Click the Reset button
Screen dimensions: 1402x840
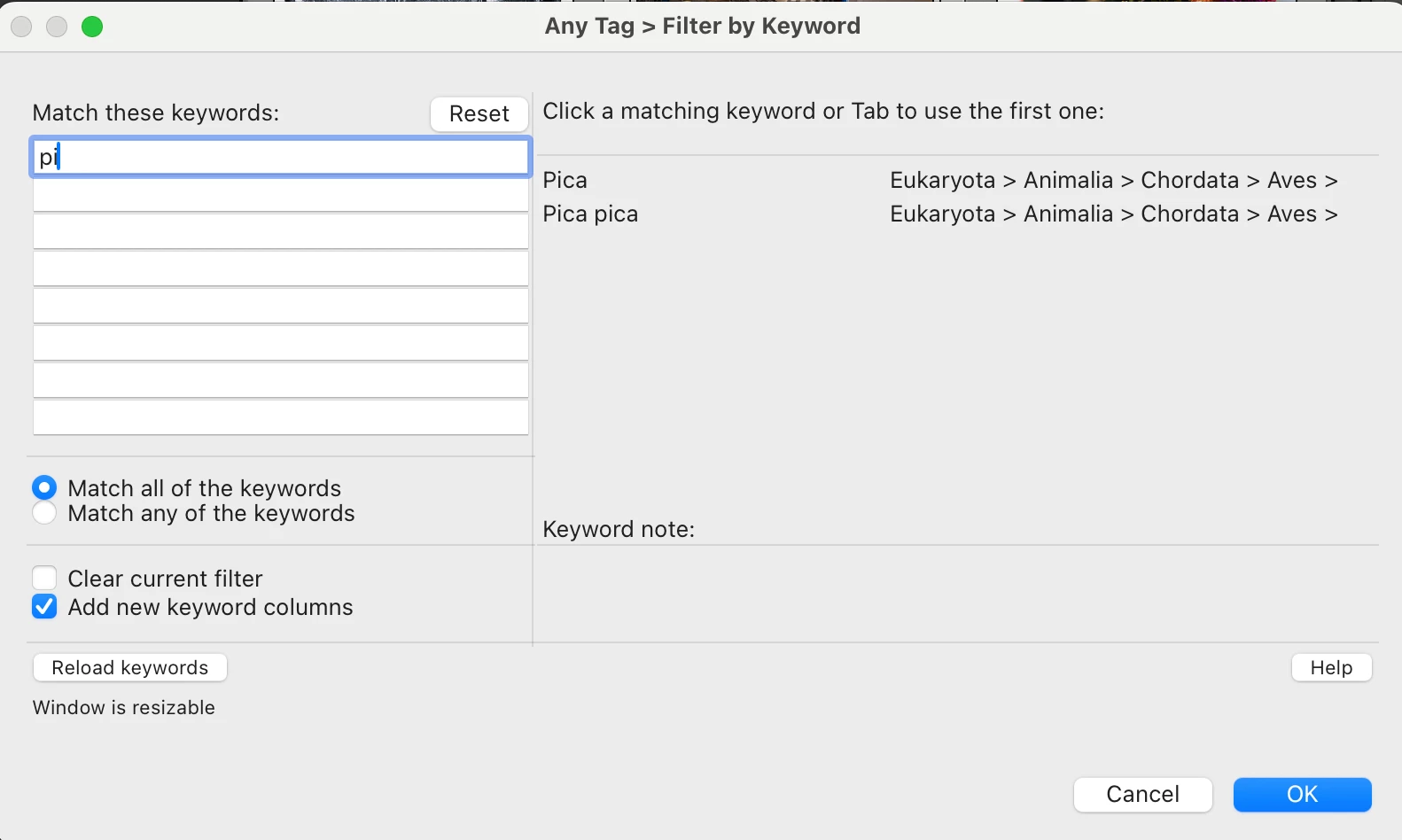tap(479, 113)
